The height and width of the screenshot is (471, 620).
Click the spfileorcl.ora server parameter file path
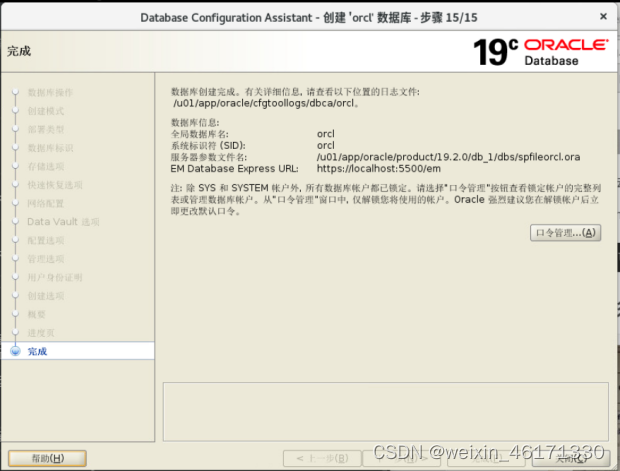pos(448,157)
